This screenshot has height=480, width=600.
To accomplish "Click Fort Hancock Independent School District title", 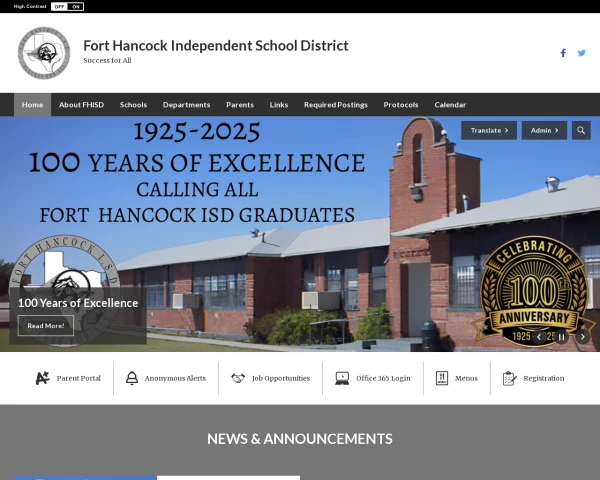I will [216, 46].
